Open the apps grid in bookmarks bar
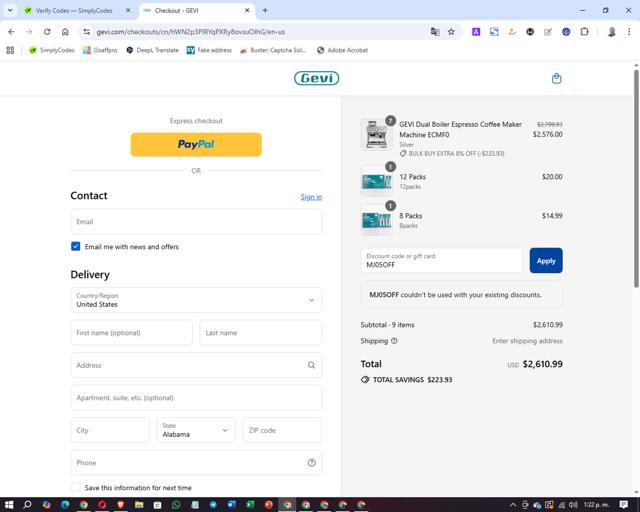The height and width of the screenshot is (512, 640). 10,50
